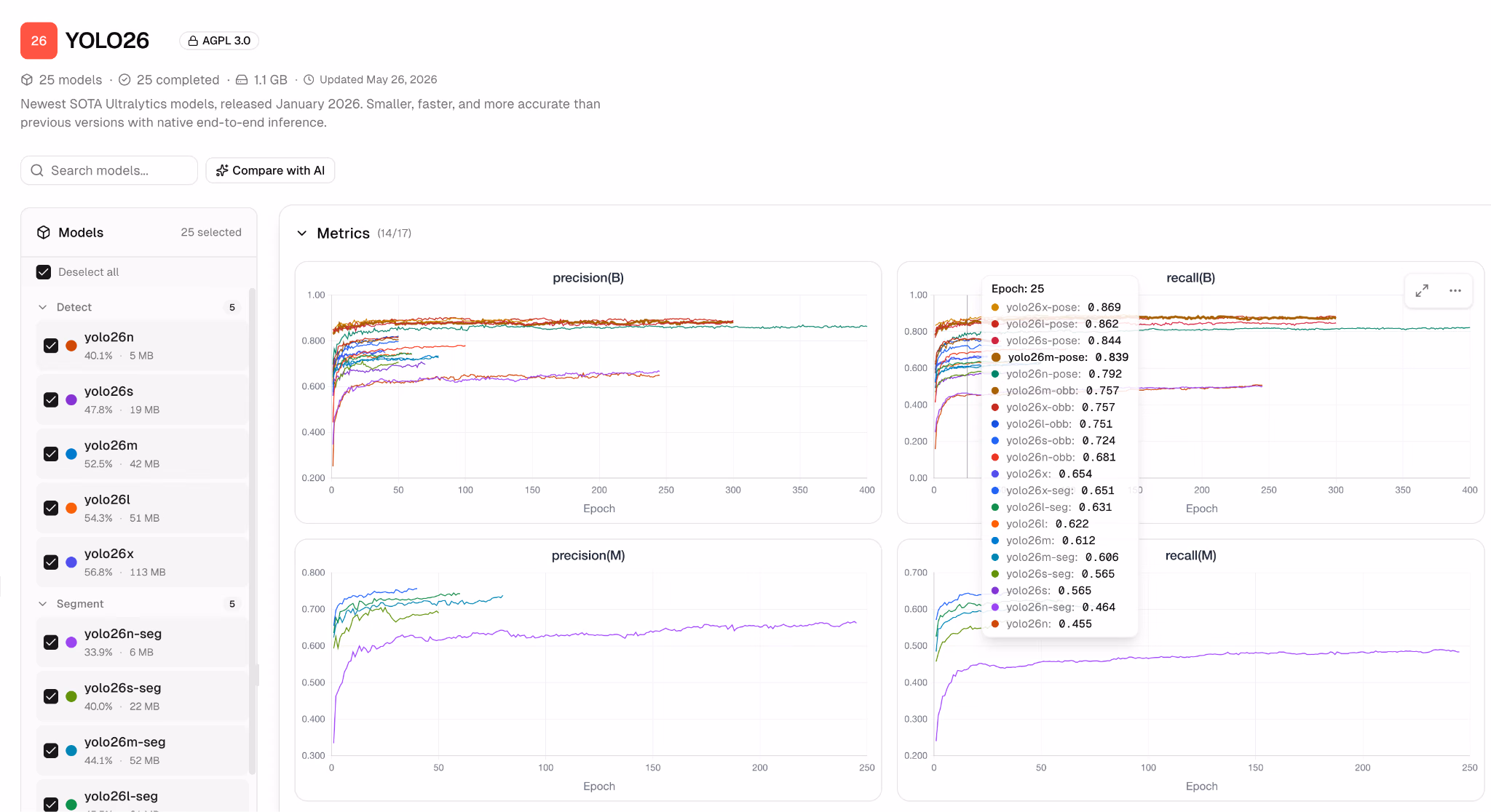Screen dimensions: 1491x812
Task: Click the cube icon in Models panel header
Action: 44,232
